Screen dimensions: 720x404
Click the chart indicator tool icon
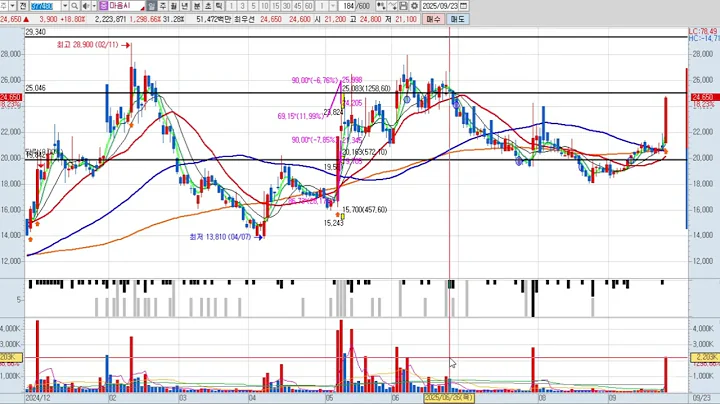coord(381,6)
